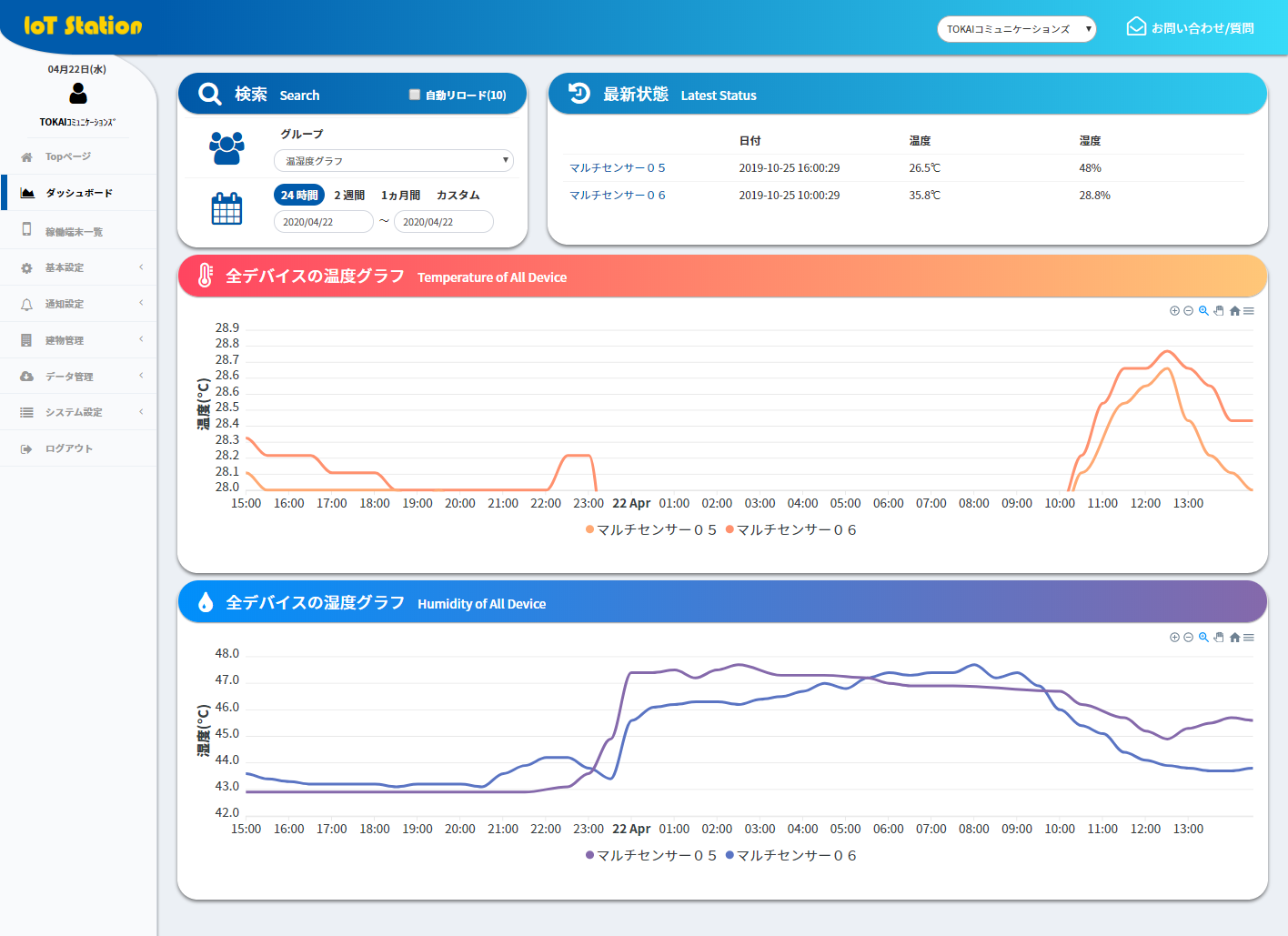Reset zoom via home icon on humidity graph
1288x936 pixels.
tap(1234, 638)
